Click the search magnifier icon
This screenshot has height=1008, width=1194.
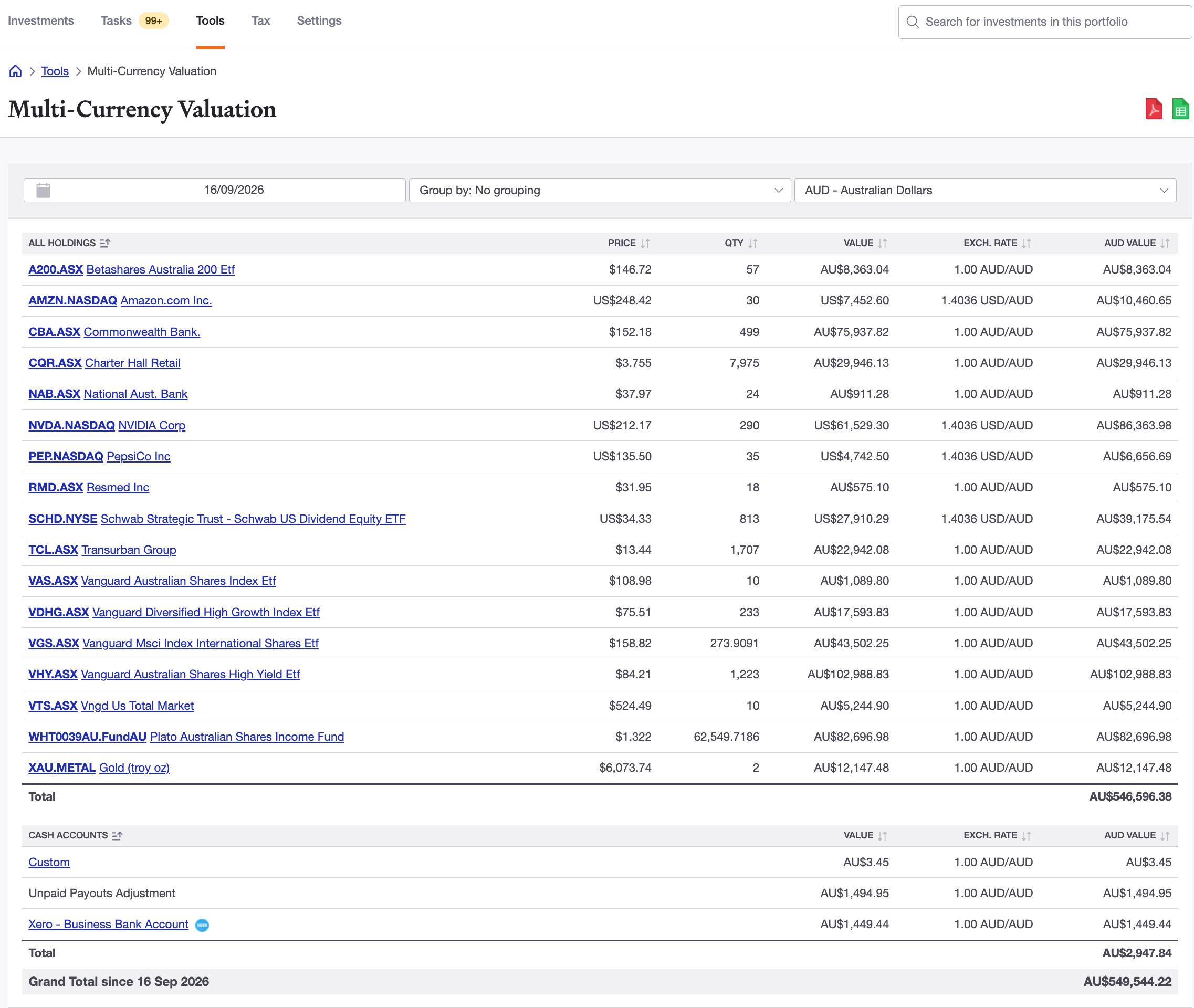913,22
